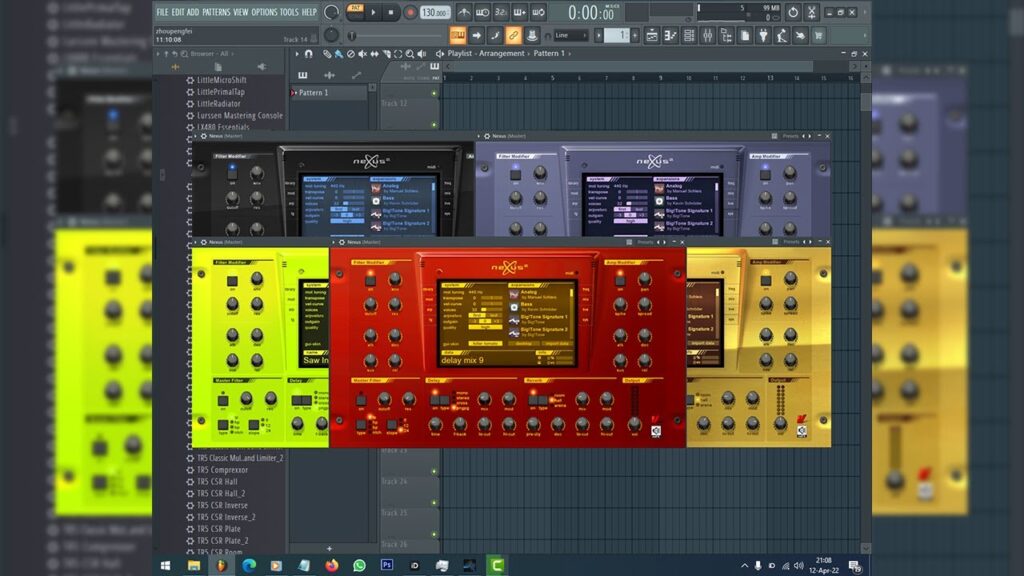Toggle Amp Modifier on button in red Nexus
This screenshot has height=576, width=1024.
coord(620,280)
